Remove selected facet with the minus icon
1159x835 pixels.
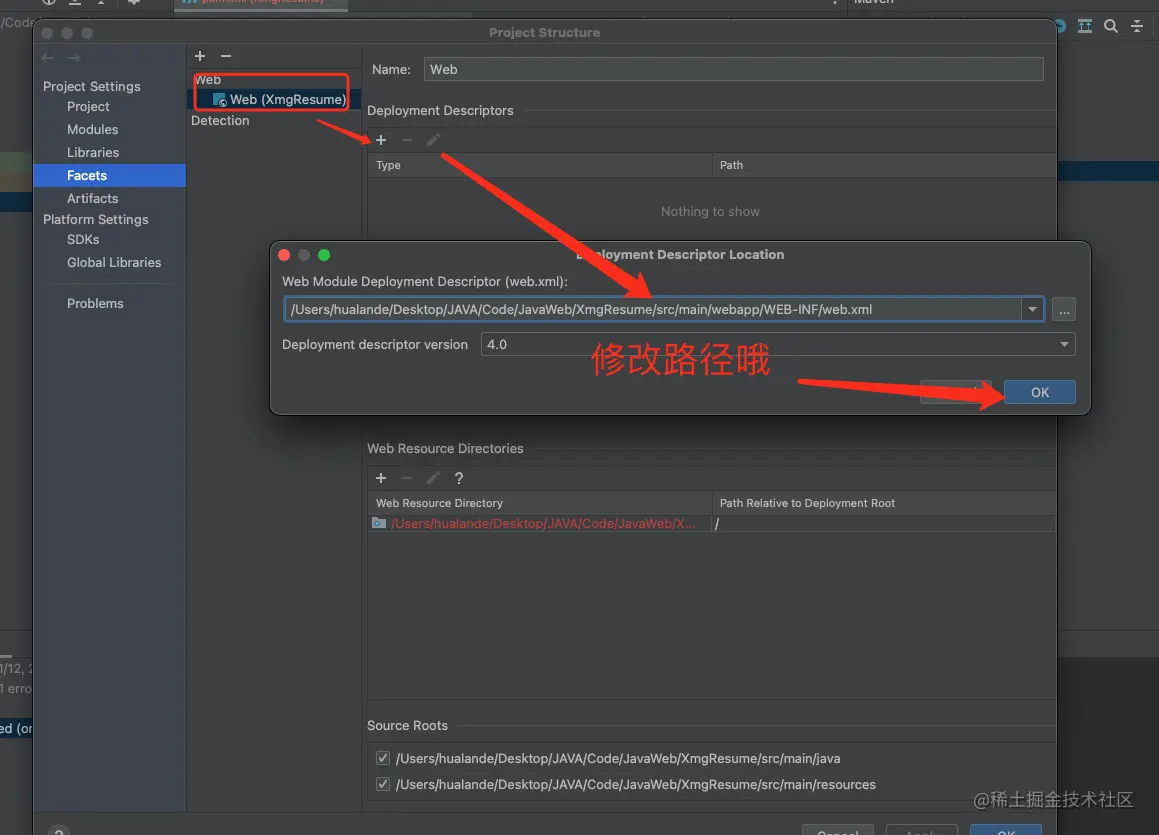226,56
